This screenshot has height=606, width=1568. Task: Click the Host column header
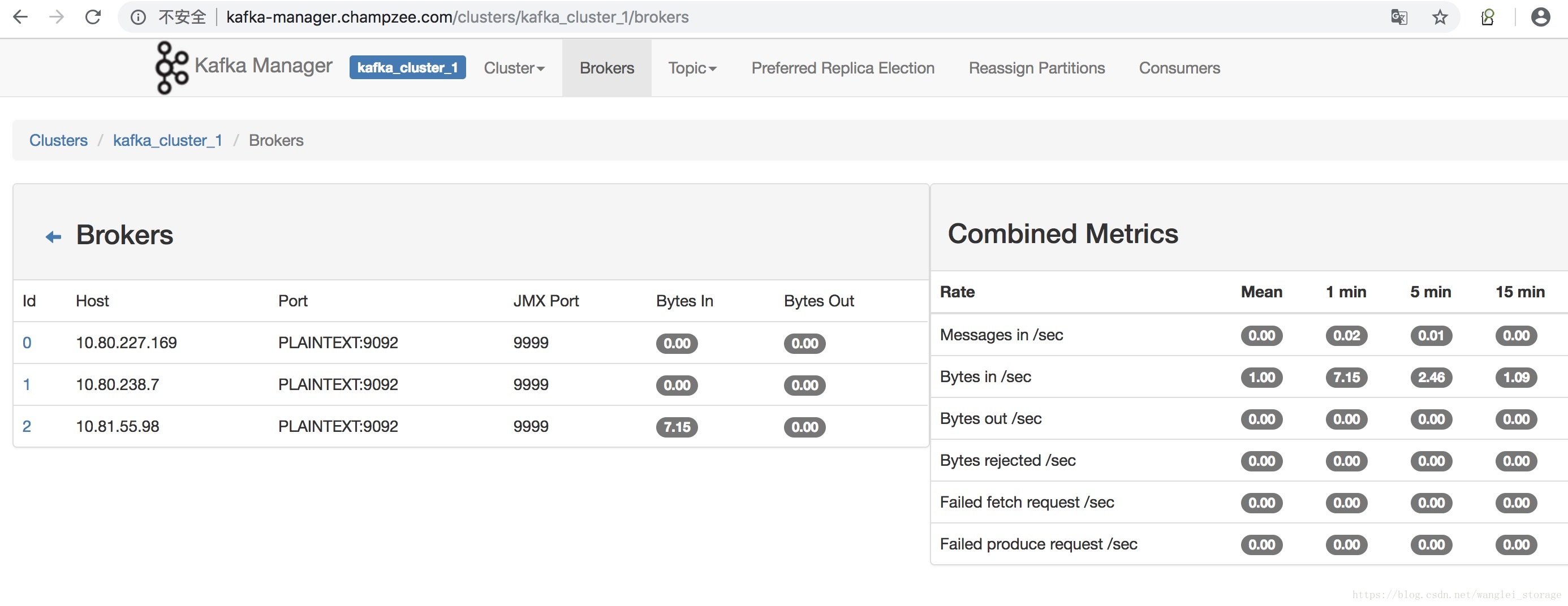[x=92, y=301]
